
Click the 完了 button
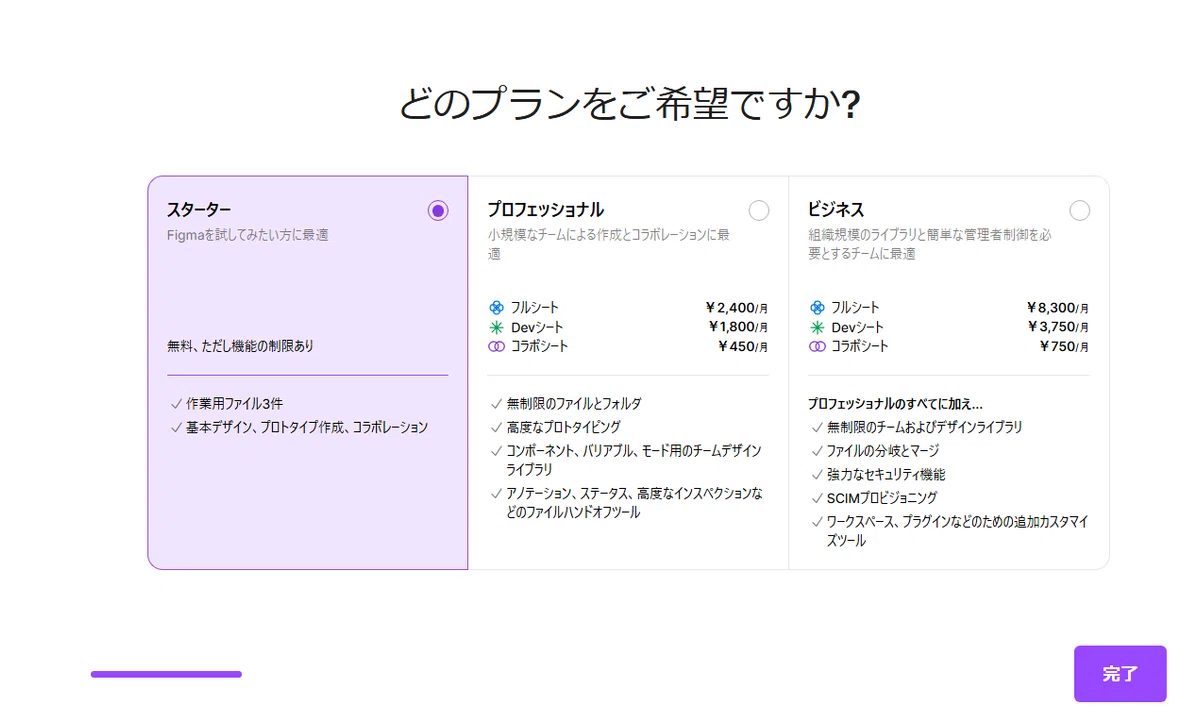1120,674
